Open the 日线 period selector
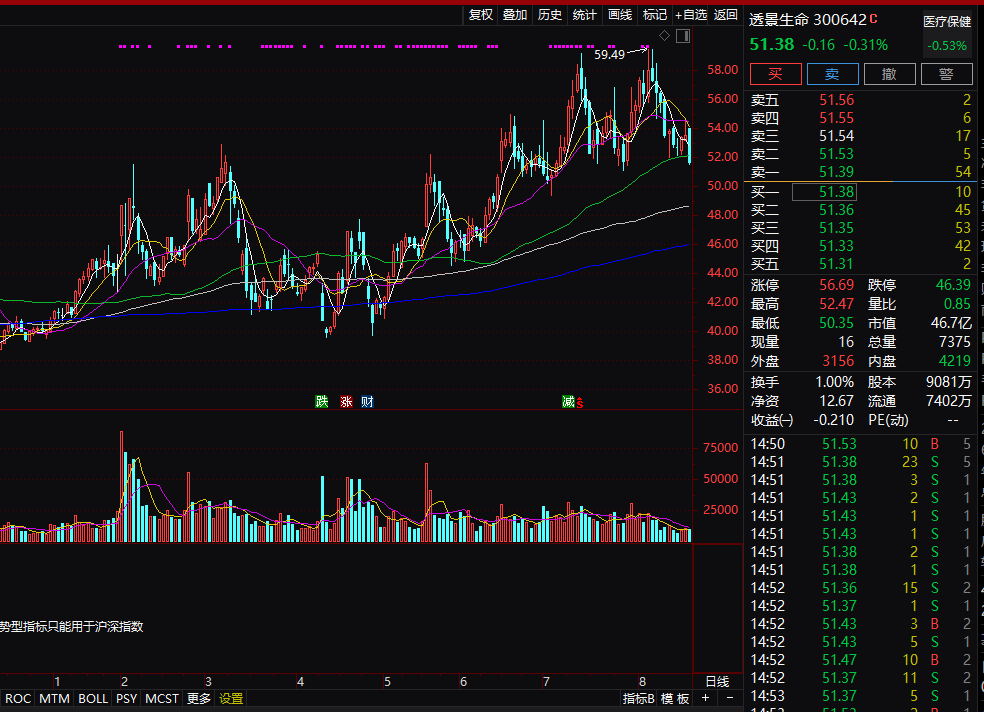Screen dimensions: 984x712 point(717,681)
